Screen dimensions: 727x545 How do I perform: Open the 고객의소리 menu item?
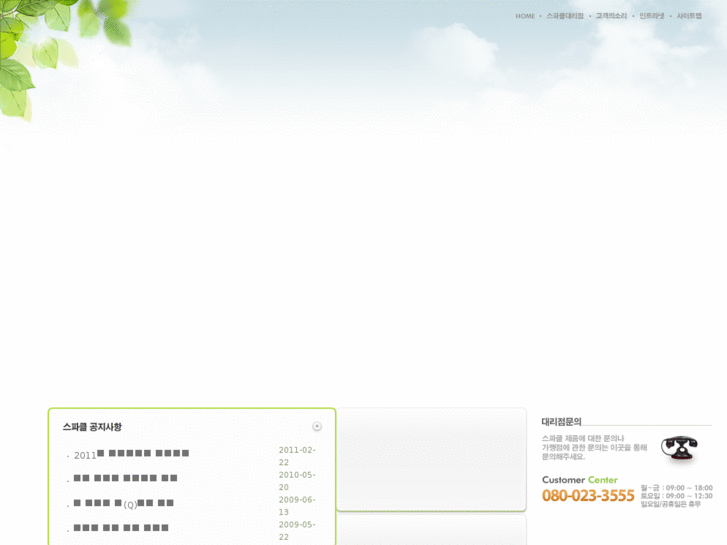tap(611, 16)
